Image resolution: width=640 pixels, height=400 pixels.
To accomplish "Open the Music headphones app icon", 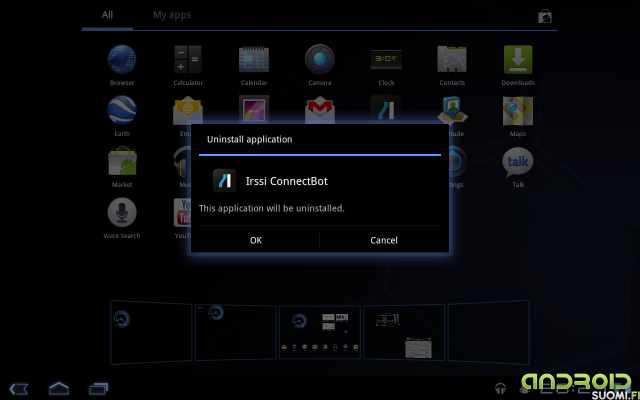I will (182, 162).
